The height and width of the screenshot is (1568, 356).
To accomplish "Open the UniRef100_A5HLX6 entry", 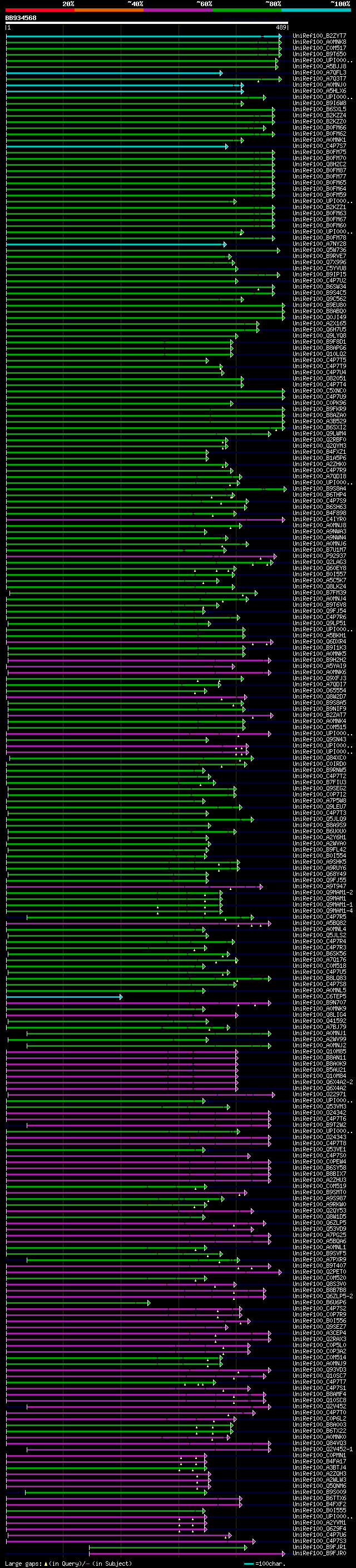I will tap(319, 91).
